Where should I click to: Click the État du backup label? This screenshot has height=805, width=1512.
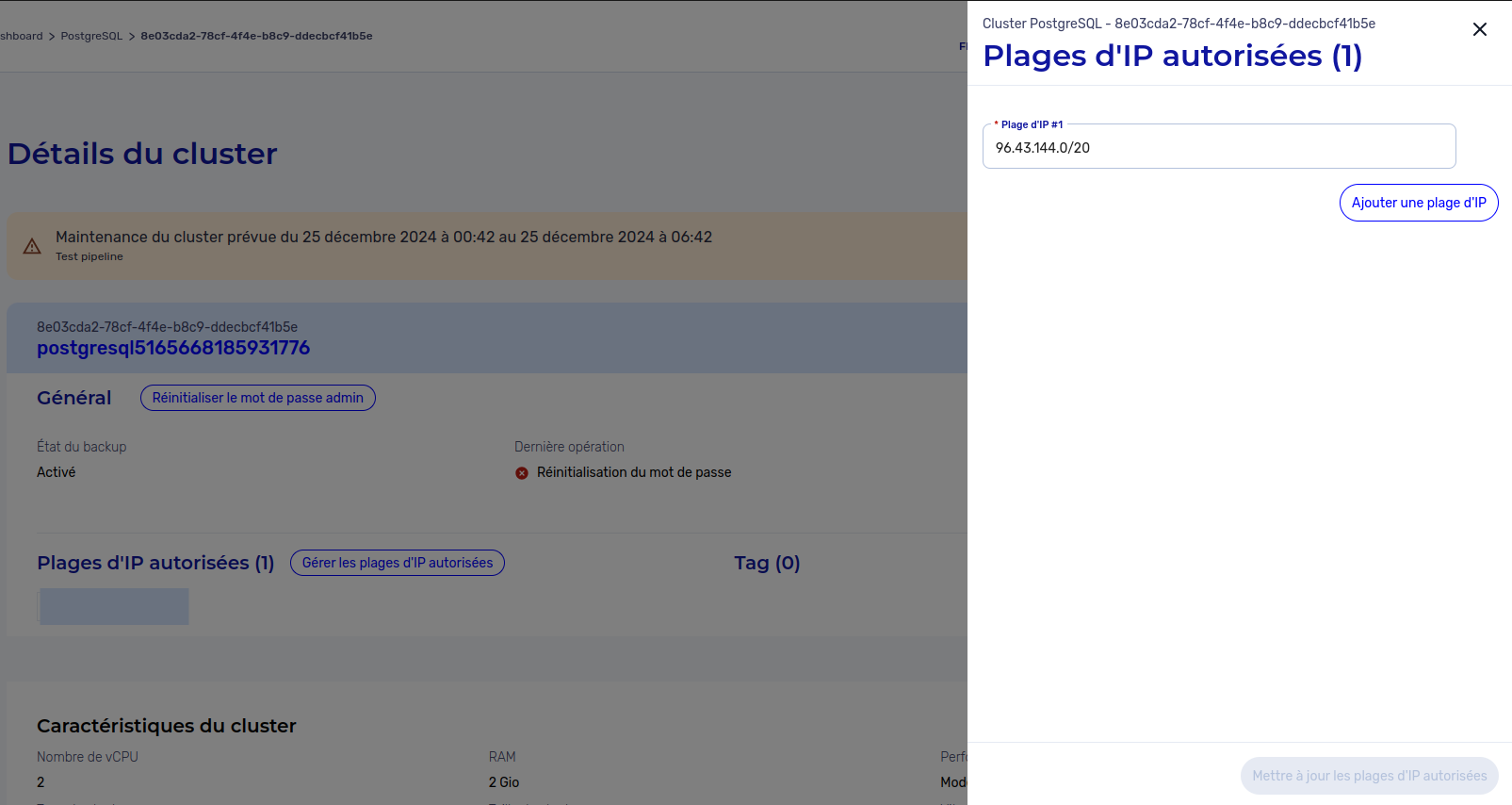coord(81,447)
